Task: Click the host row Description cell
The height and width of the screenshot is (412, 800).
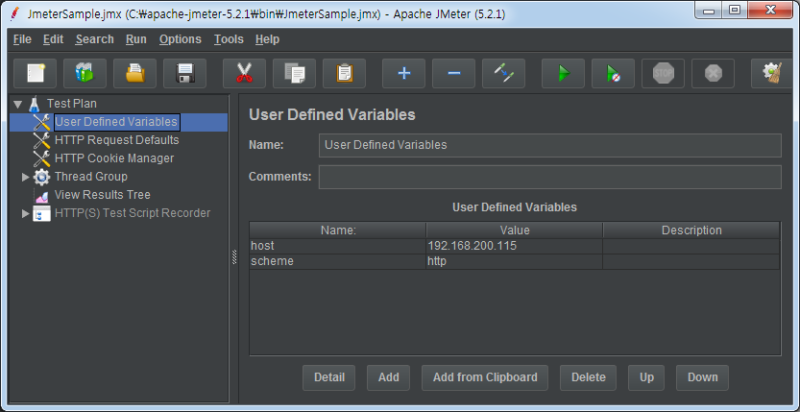Action: [x=691, y=246]
